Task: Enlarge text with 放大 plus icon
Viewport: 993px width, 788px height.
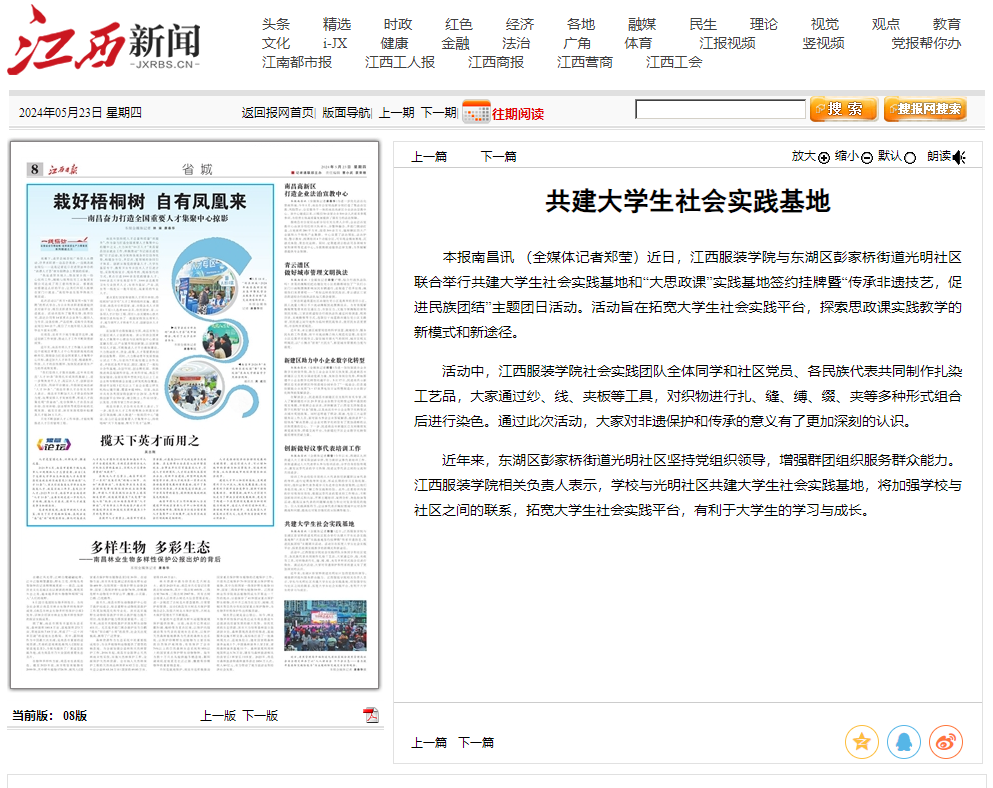Action: click(x=824, y=157)
